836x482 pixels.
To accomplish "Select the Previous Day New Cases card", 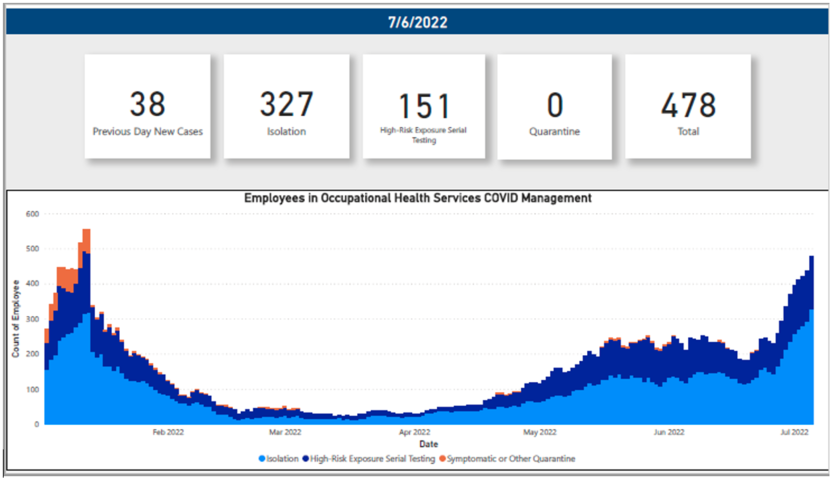I will [148, 106].
